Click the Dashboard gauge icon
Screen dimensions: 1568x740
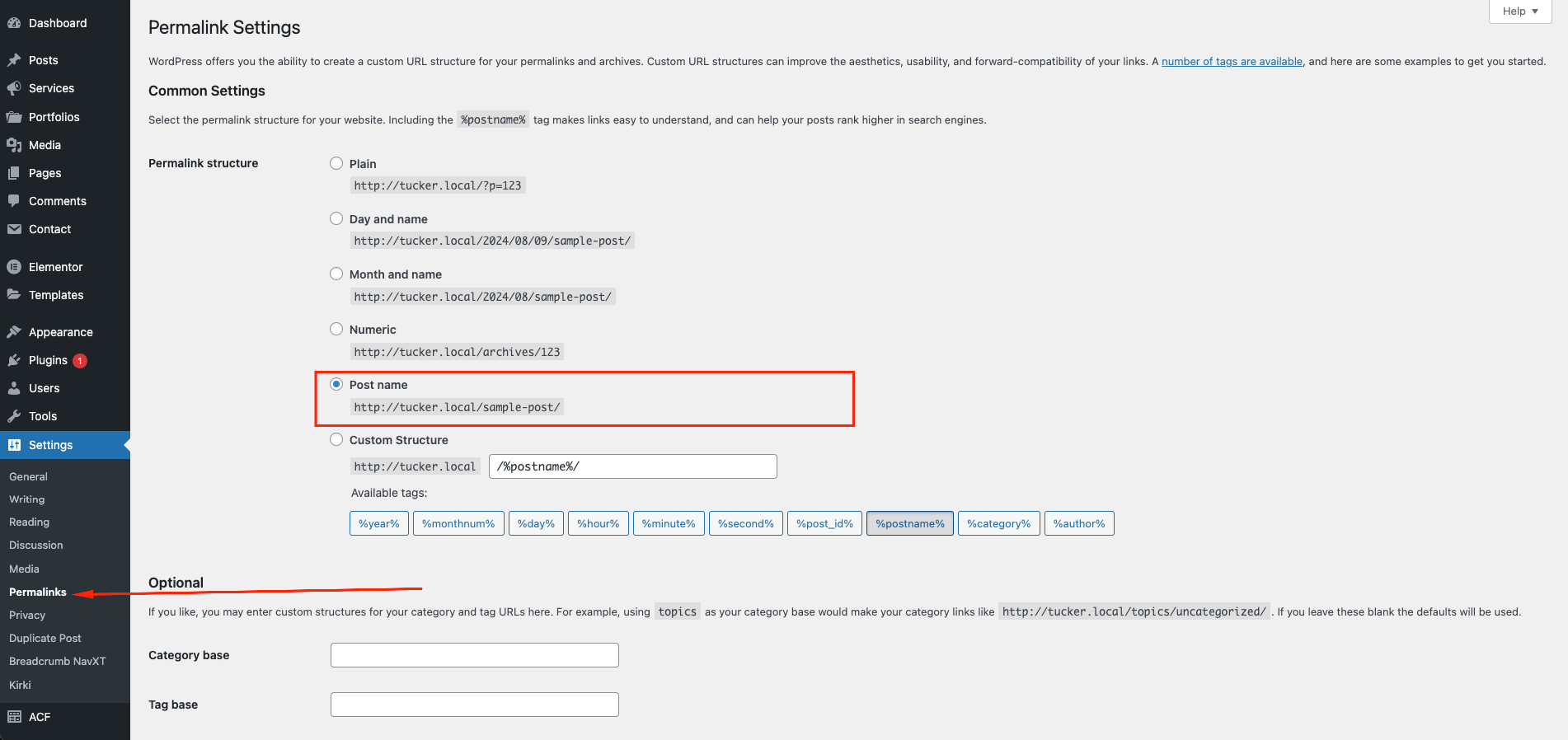14,23
